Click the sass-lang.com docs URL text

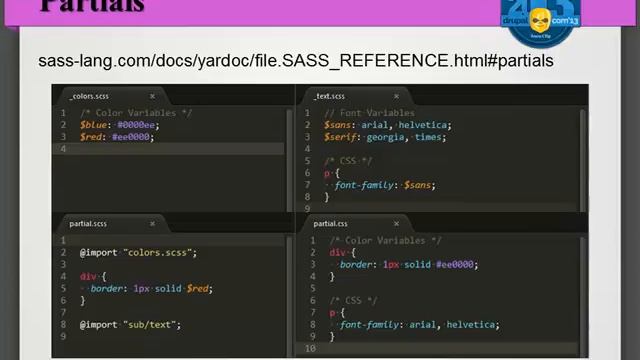tap(296, 61)
